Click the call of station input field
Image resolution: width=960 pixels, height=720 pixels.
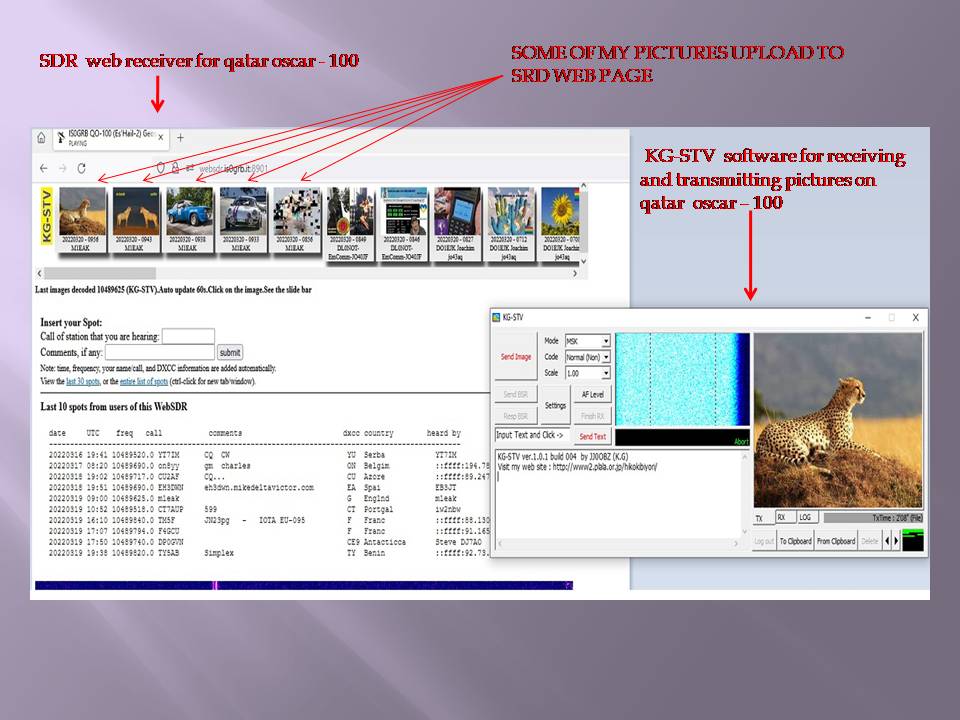click(x=188, y=336)
